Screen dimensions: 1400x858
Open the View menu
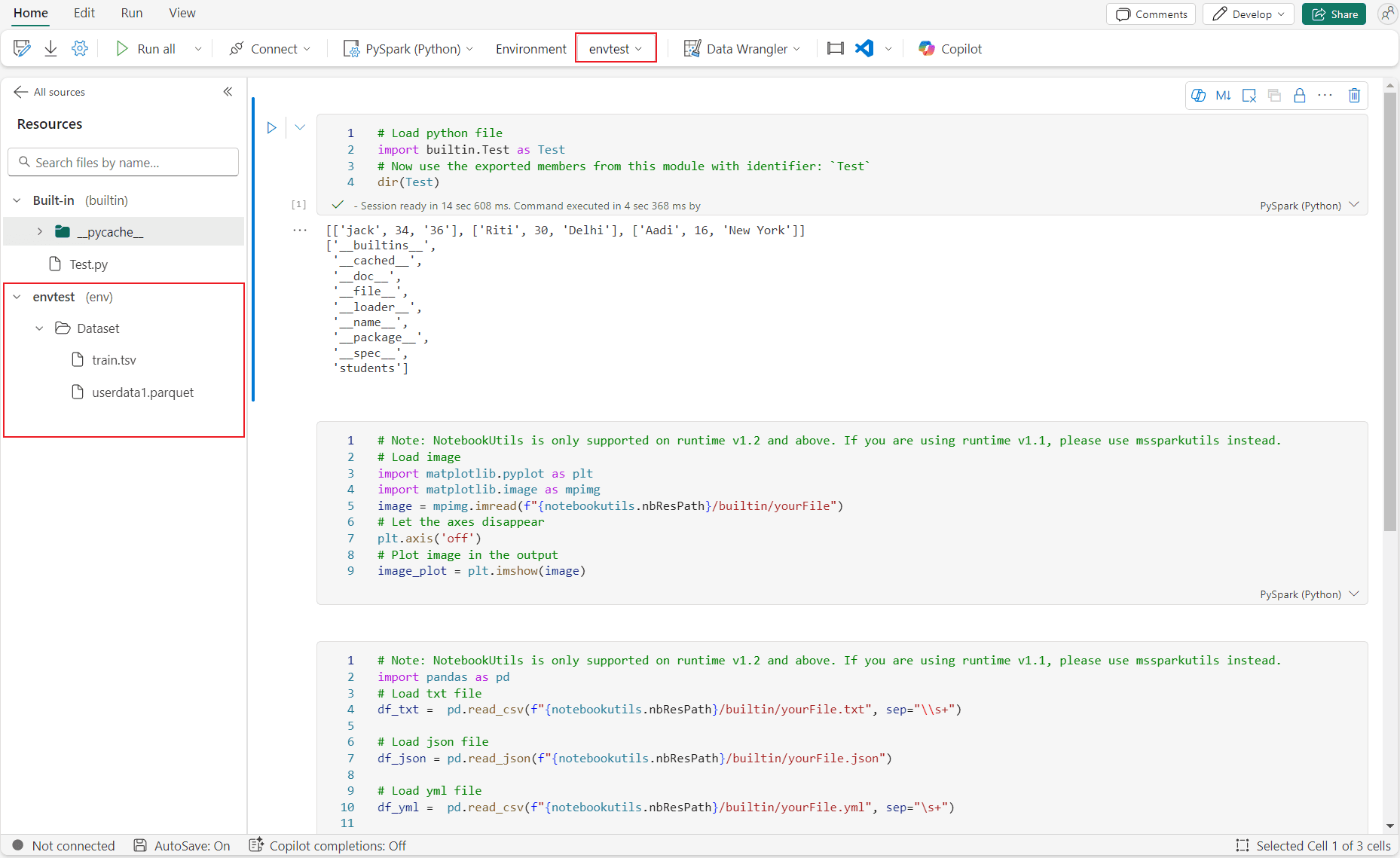182,13
